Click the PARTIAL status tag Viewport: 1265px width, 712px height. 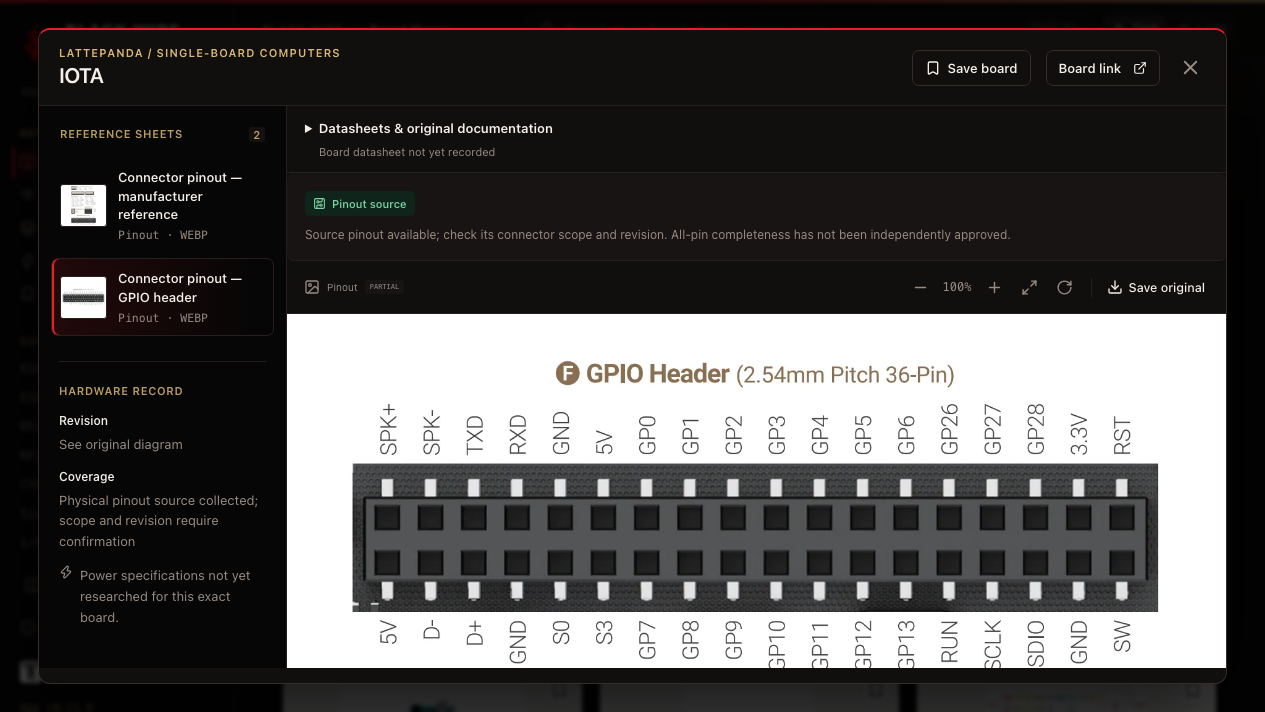click(x=384, y=287)
